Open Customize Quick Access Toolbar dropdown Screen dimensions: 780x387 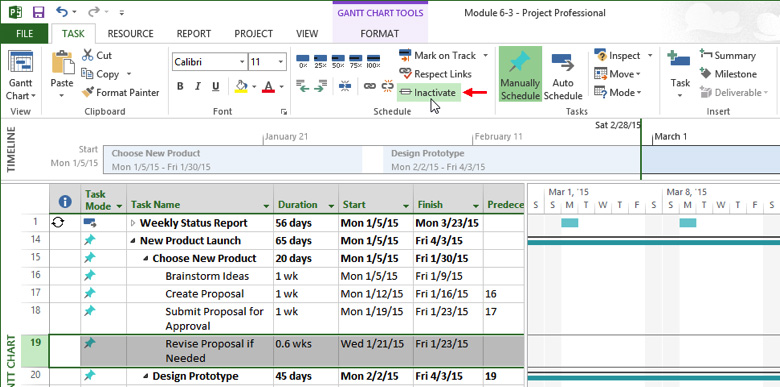122,12
